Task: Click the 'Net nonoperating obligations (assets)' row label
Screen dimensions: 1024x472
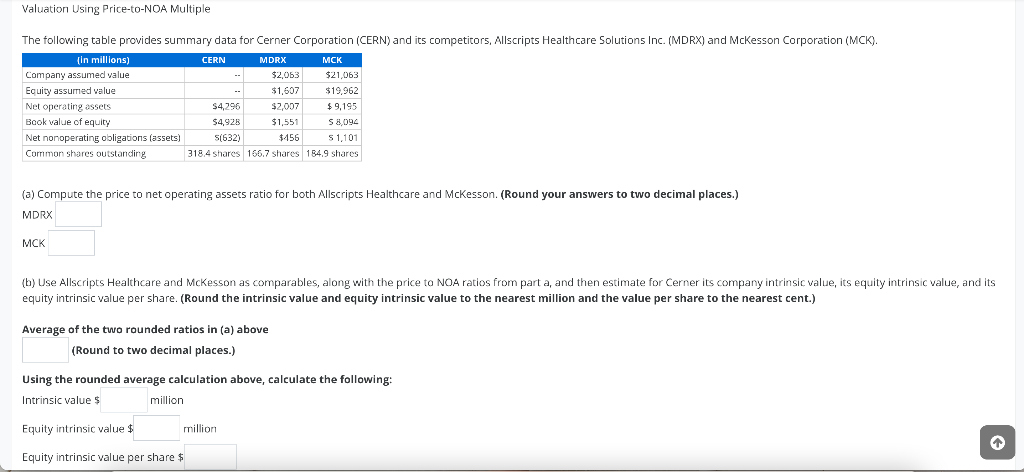Action: (x=103, y=138)
